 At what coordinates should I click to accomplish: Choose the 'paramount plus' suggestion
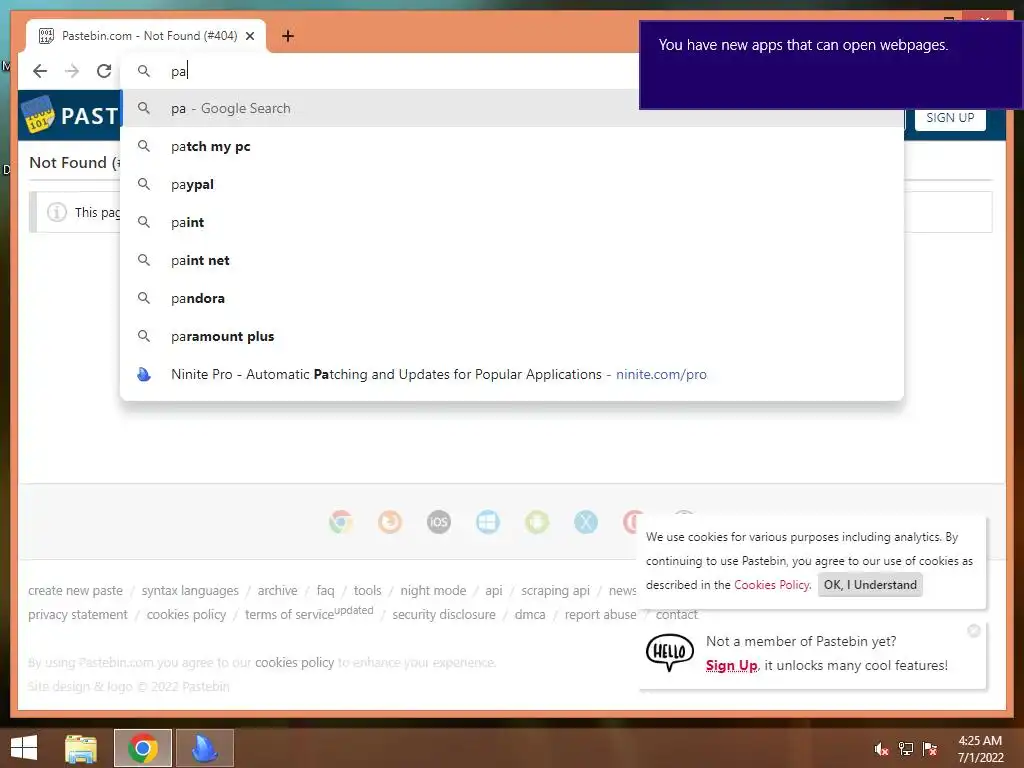pyautogui.click(x=512, y=336)
